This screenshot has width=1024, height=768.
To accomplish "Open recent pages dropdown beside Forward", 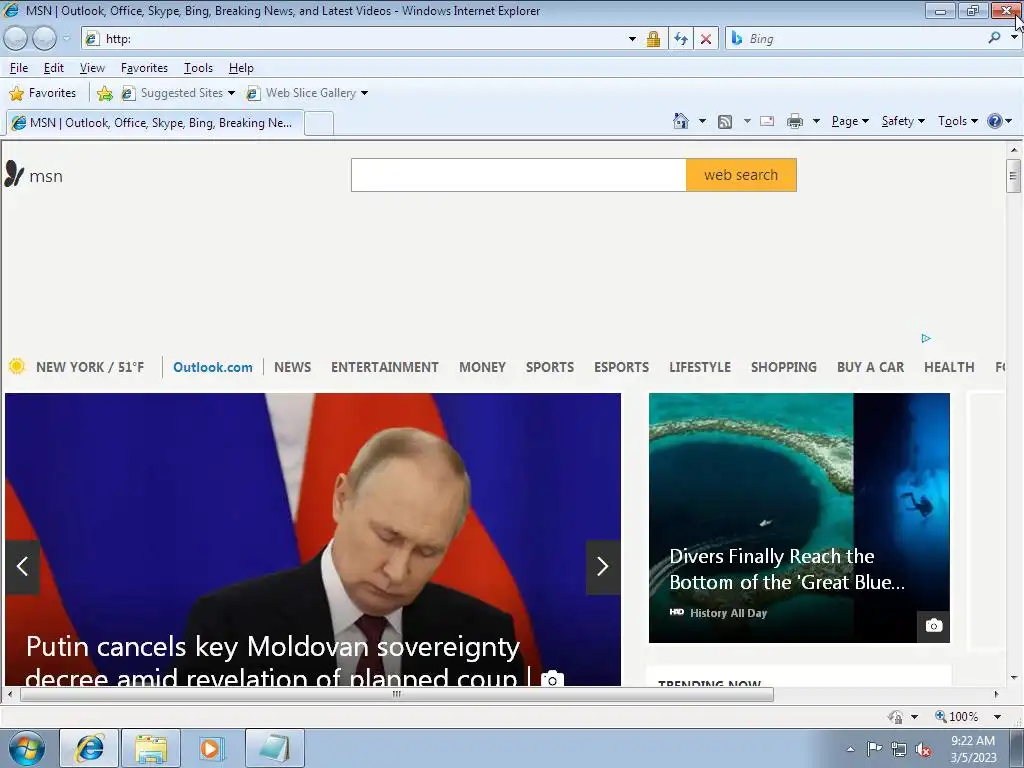I will pos(67,39).
